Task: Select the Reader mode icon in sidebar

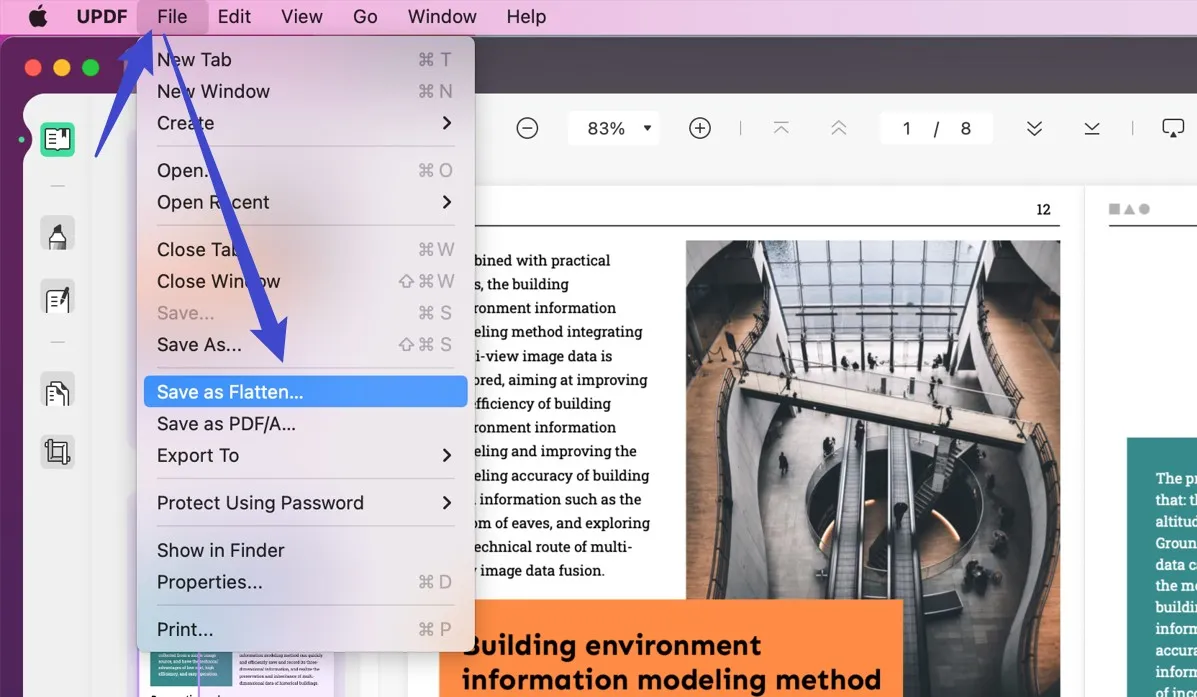Action: [x=57, y=139]
